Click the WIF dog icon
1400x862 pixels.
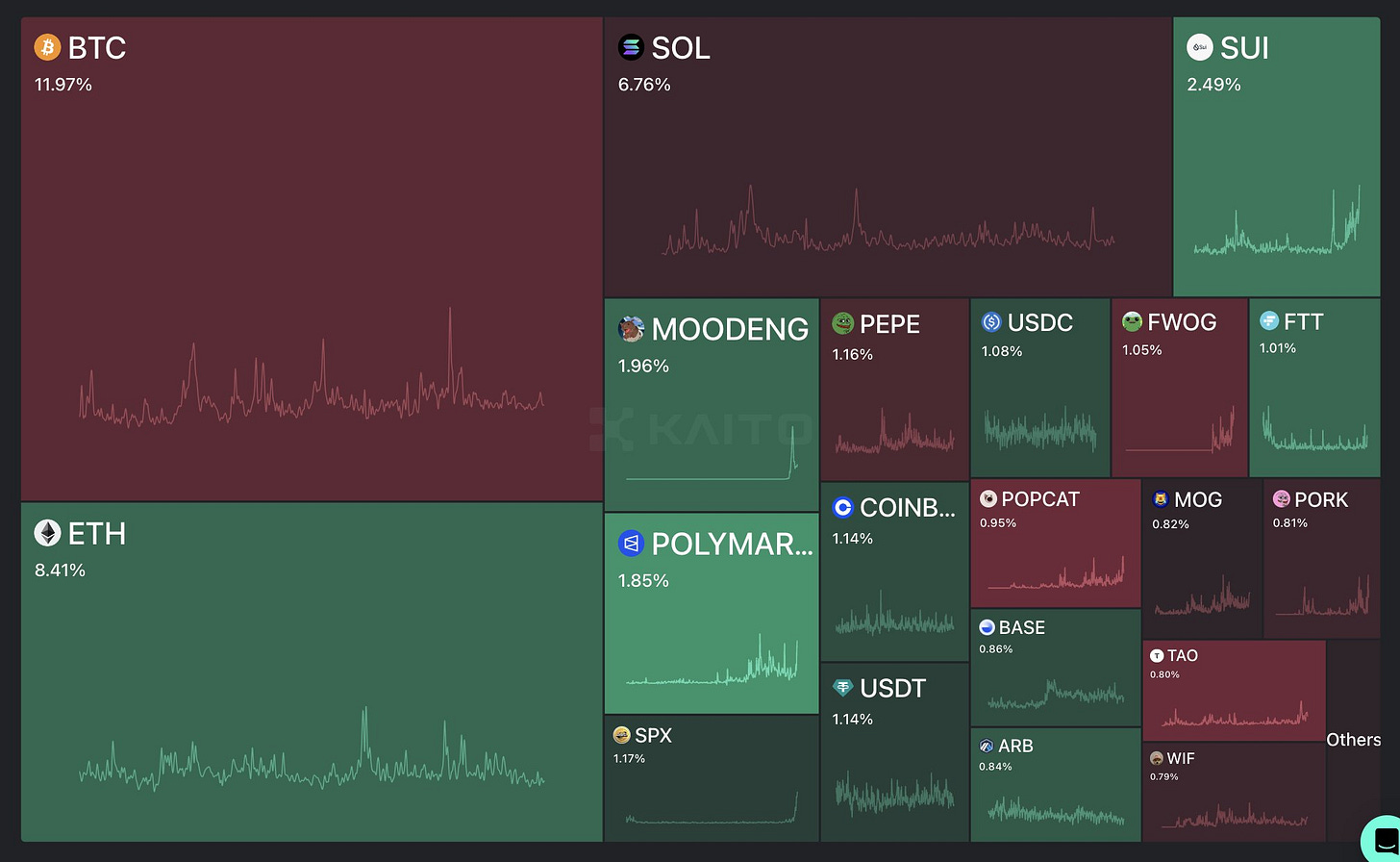pos(1157,759)
